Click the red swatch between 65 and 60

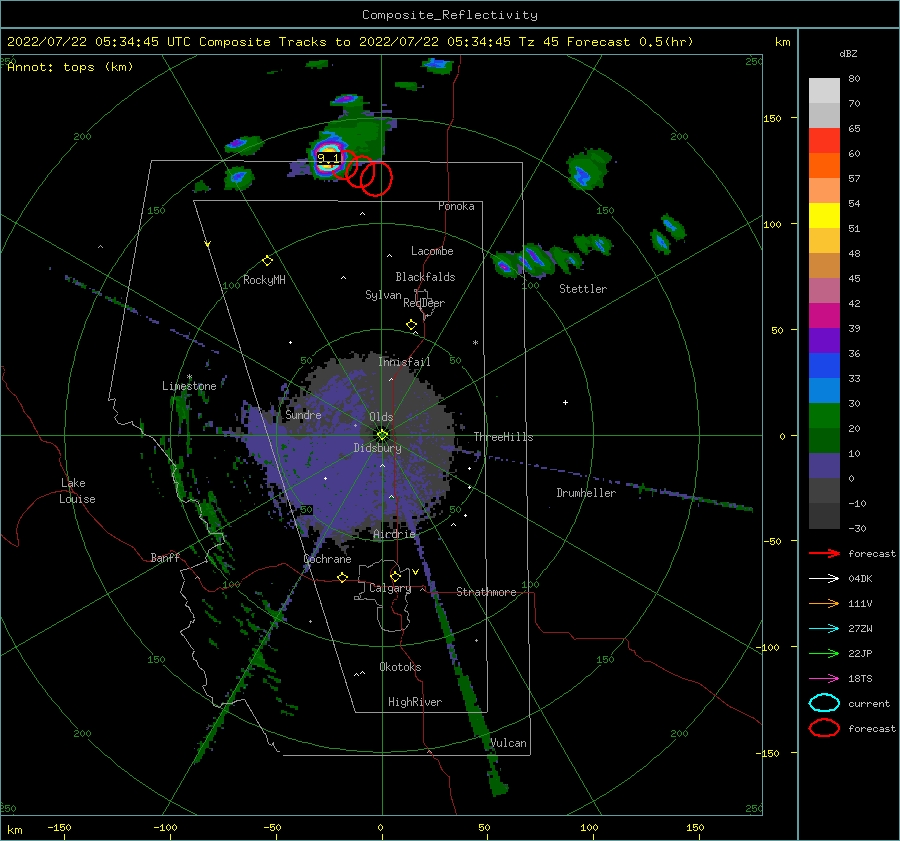[x=824, y=141]
